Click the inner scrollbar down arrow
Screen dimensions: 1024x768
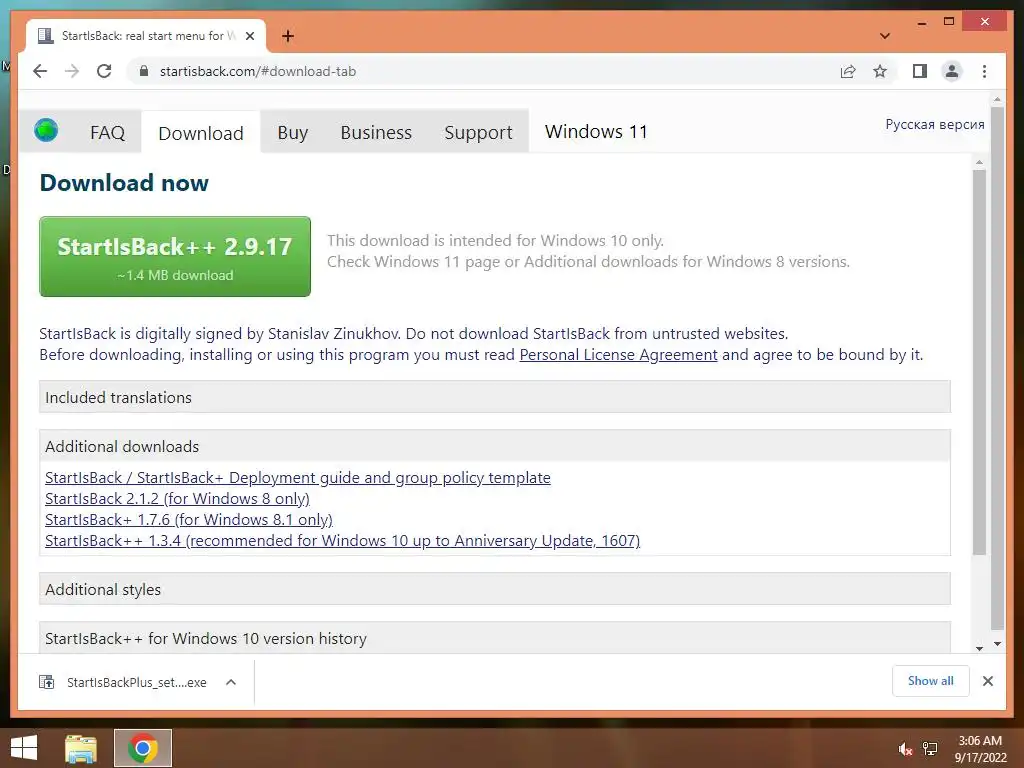pyautogui.click(x=979, y=648)
